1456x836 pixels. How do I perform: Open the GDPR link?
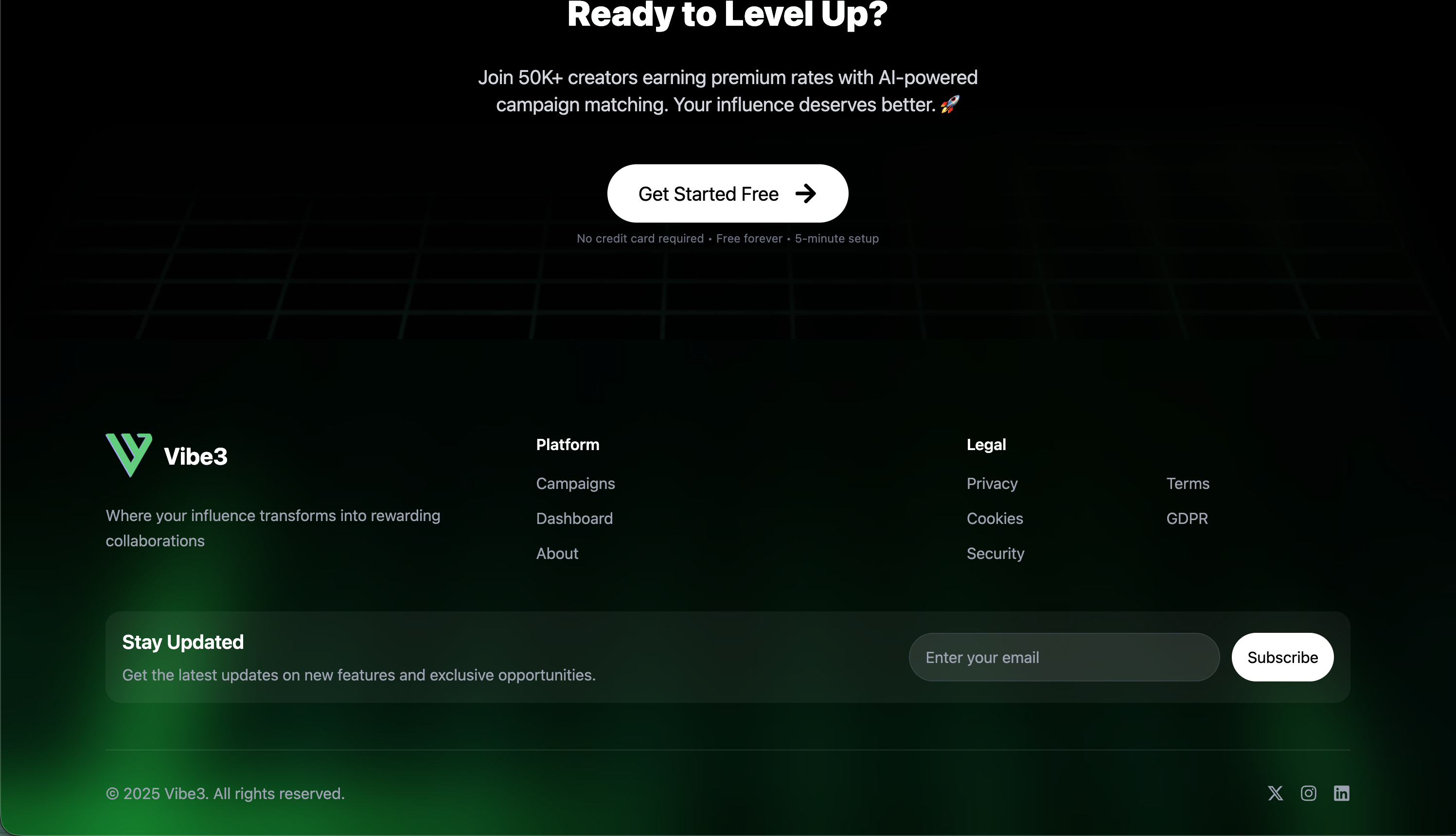(x=1187, y=519)
